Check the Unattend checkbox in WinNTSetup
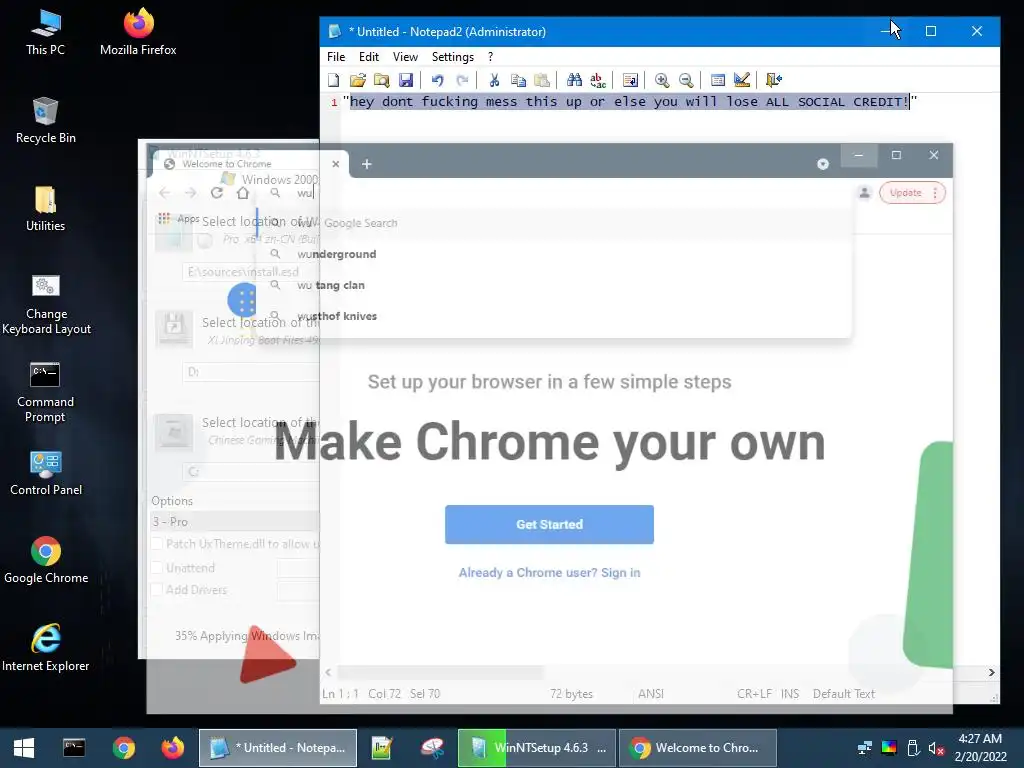This screenshot has width=1024, height=768. coord(157,568)
